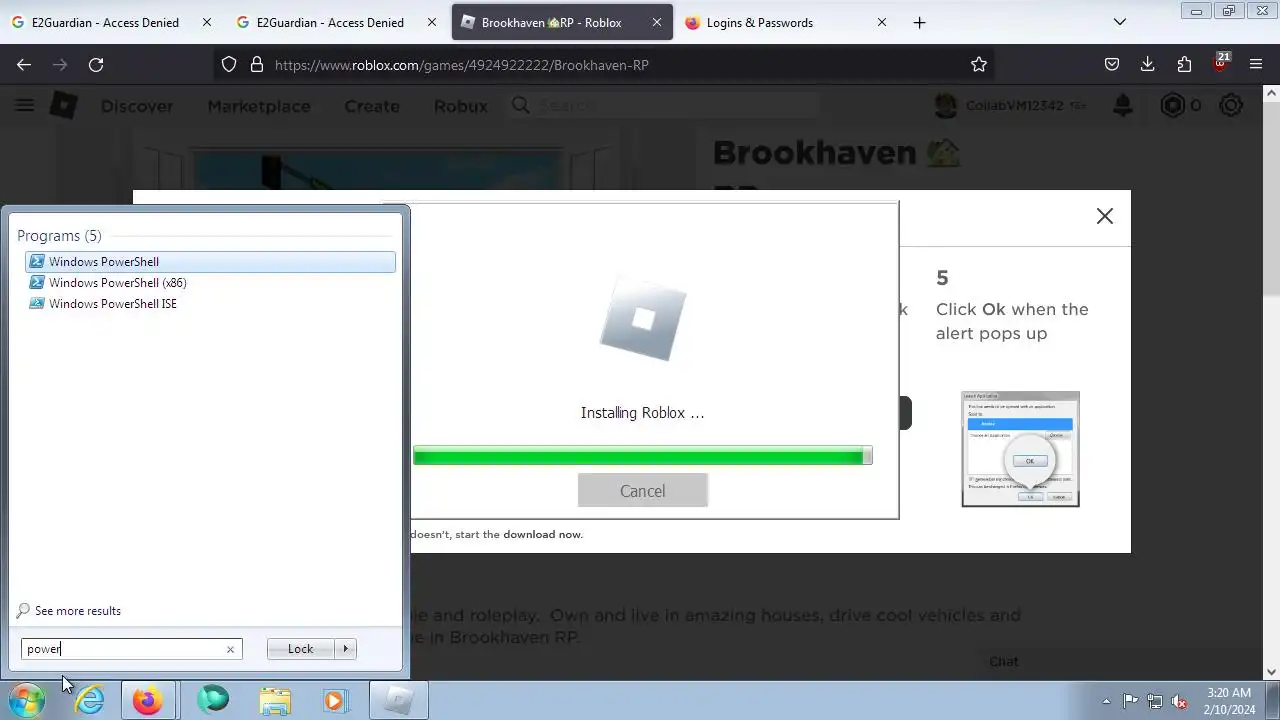This screenshot has width=1280, height=720.
Task: Close the Roblox download instructions dialog
Action: (x=1104, y=216)
